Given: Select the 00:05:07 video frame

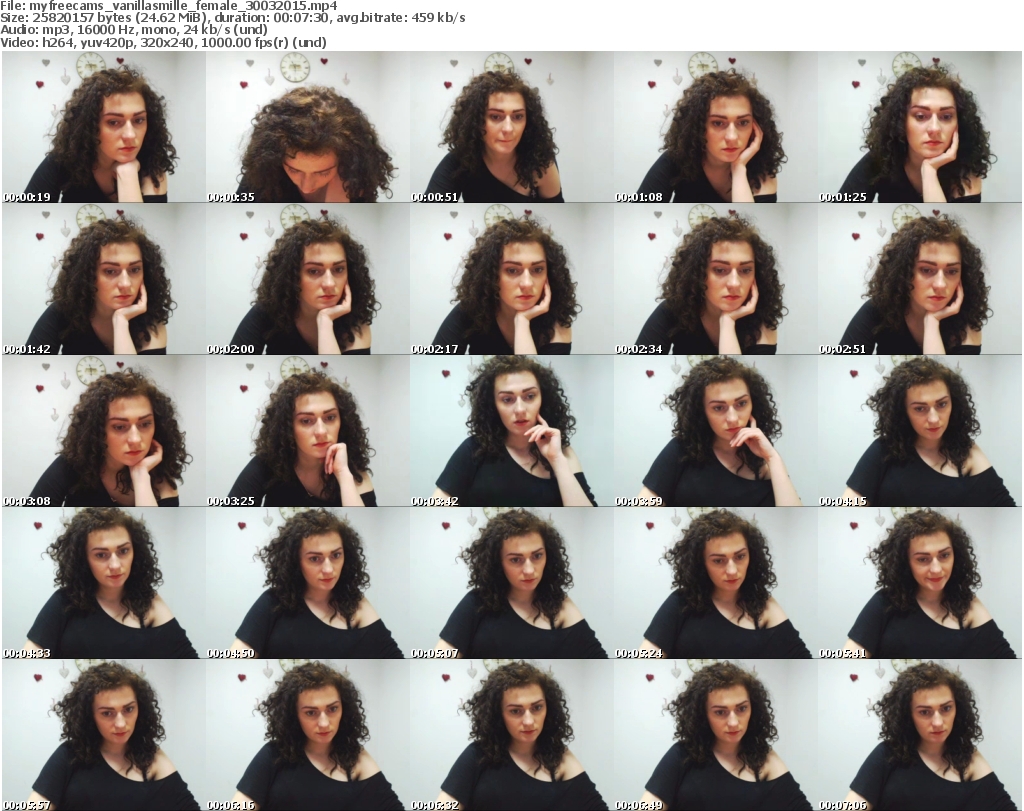Looking at the screenshot, I should (x=512, y=583).
